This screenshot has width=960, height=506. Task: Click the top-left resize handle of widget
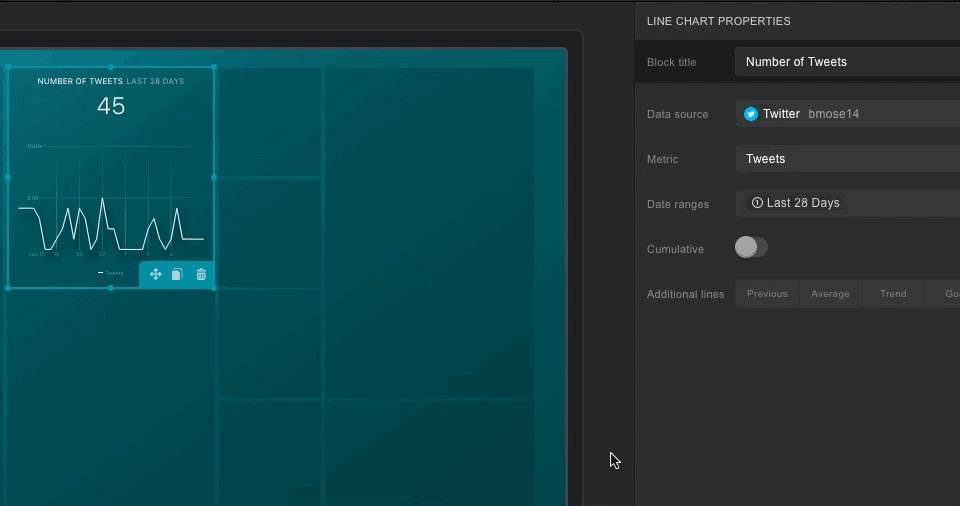coord(9,67)
